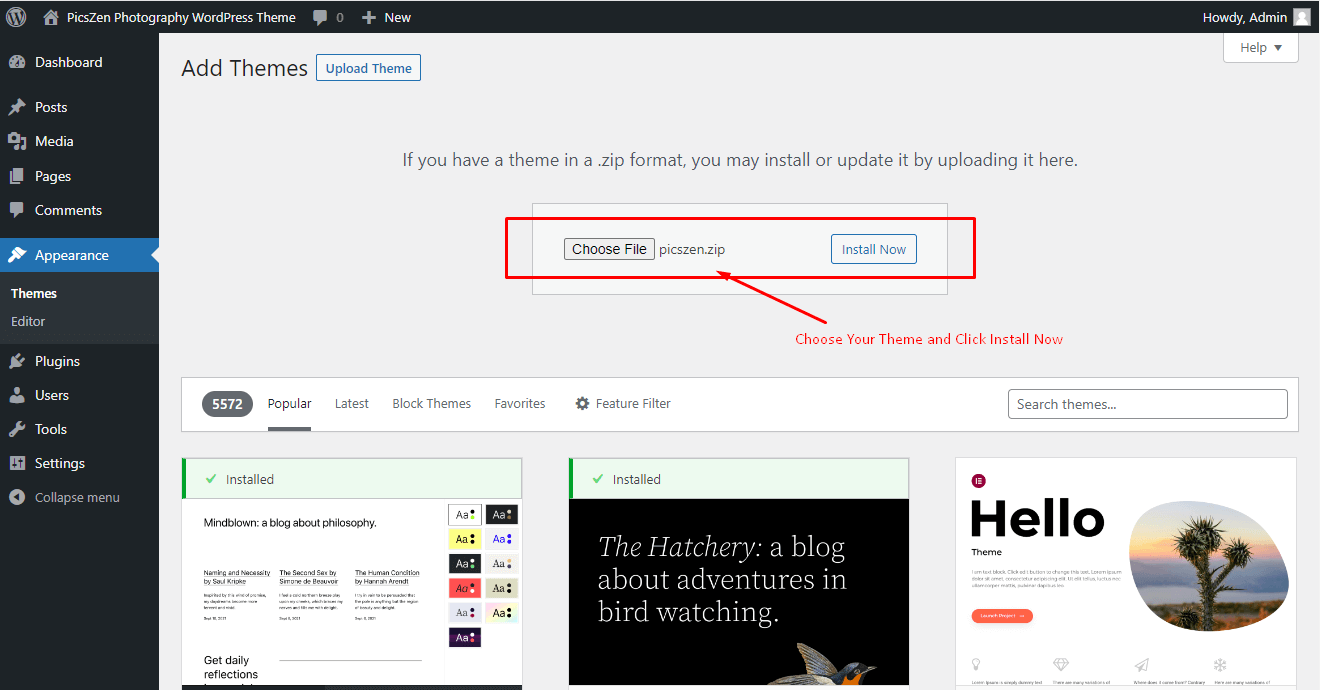
Task: Click the Media icon in sidebar
Action: coord(17,141)
